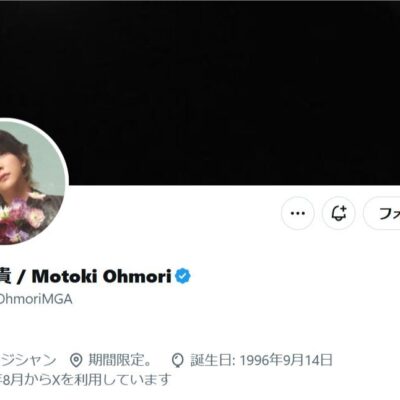Click the blue verified checkmark badge
Screen dimensions: 400x400
point(183,276)
